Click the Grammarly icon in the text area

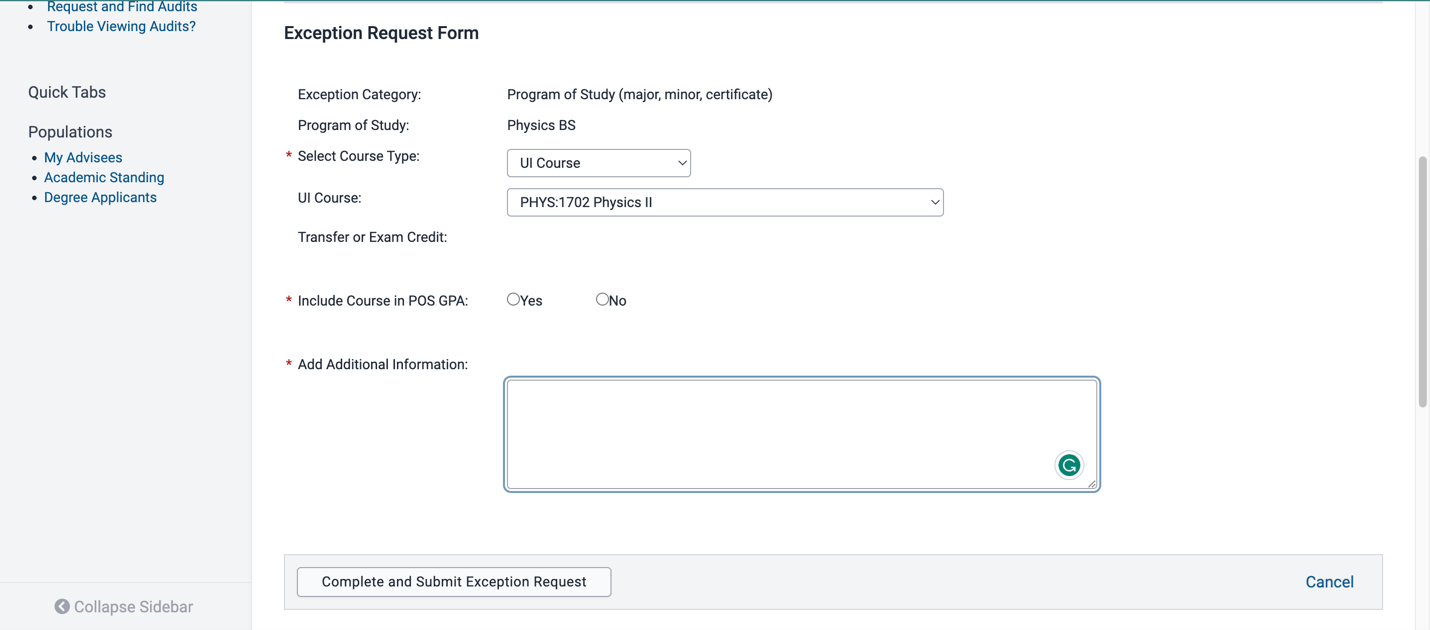(1069, 465)
